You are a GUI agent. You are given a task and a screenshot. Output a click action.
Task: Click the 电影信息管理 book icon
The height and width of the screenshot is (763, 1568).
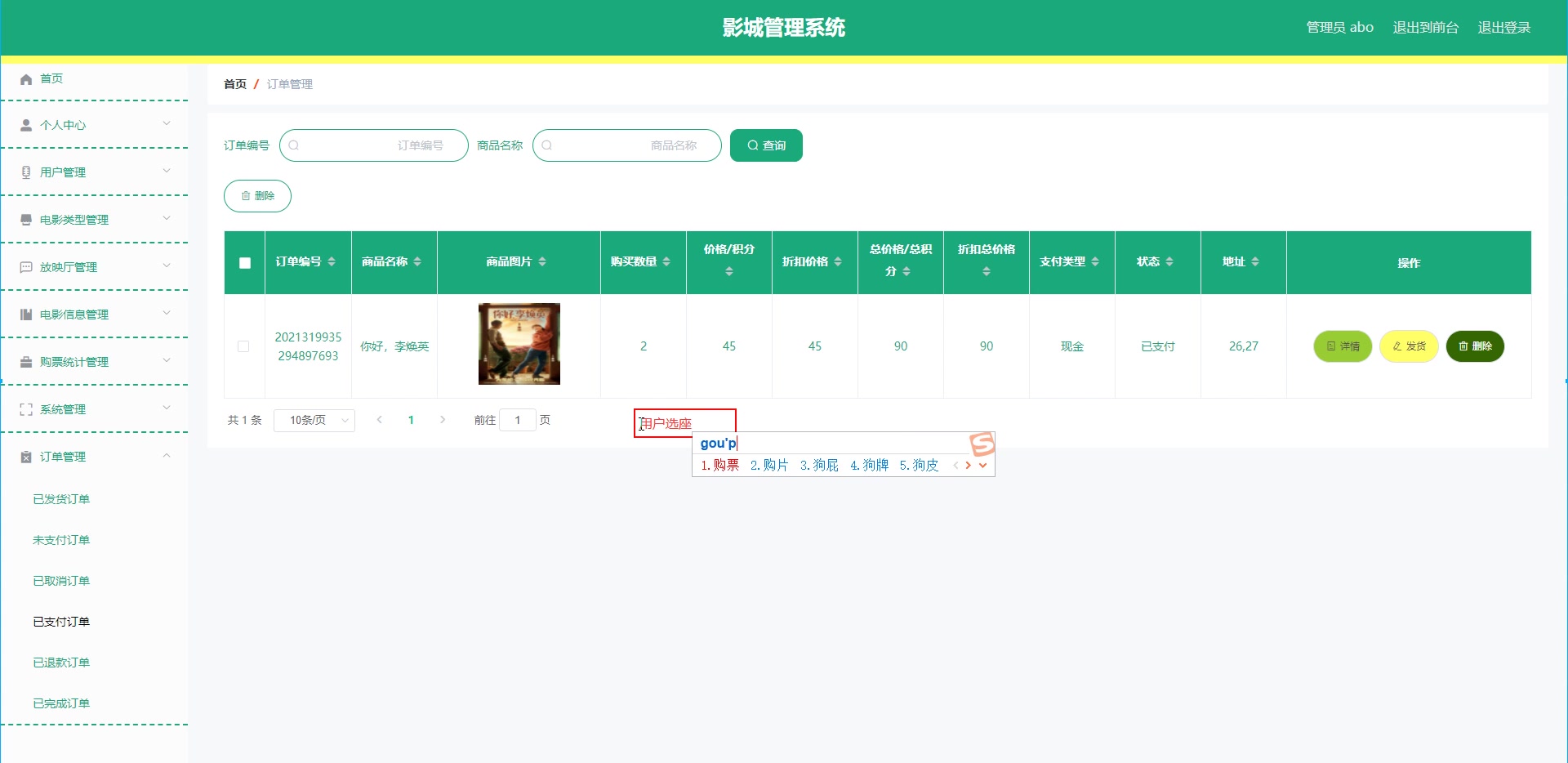click(24, 314)
